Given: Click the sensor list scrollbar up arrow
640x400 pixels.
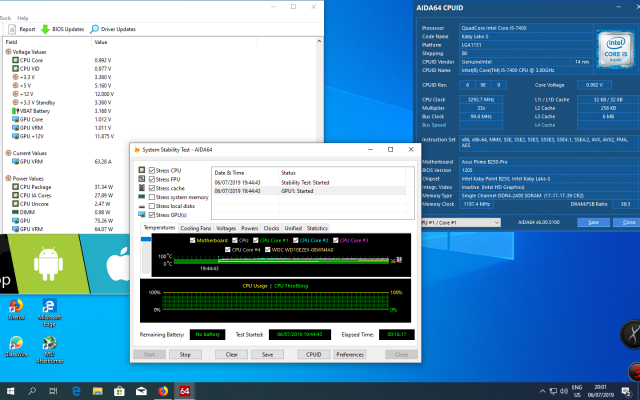Looking at the screenshot, I should click(x=319, y=41).
